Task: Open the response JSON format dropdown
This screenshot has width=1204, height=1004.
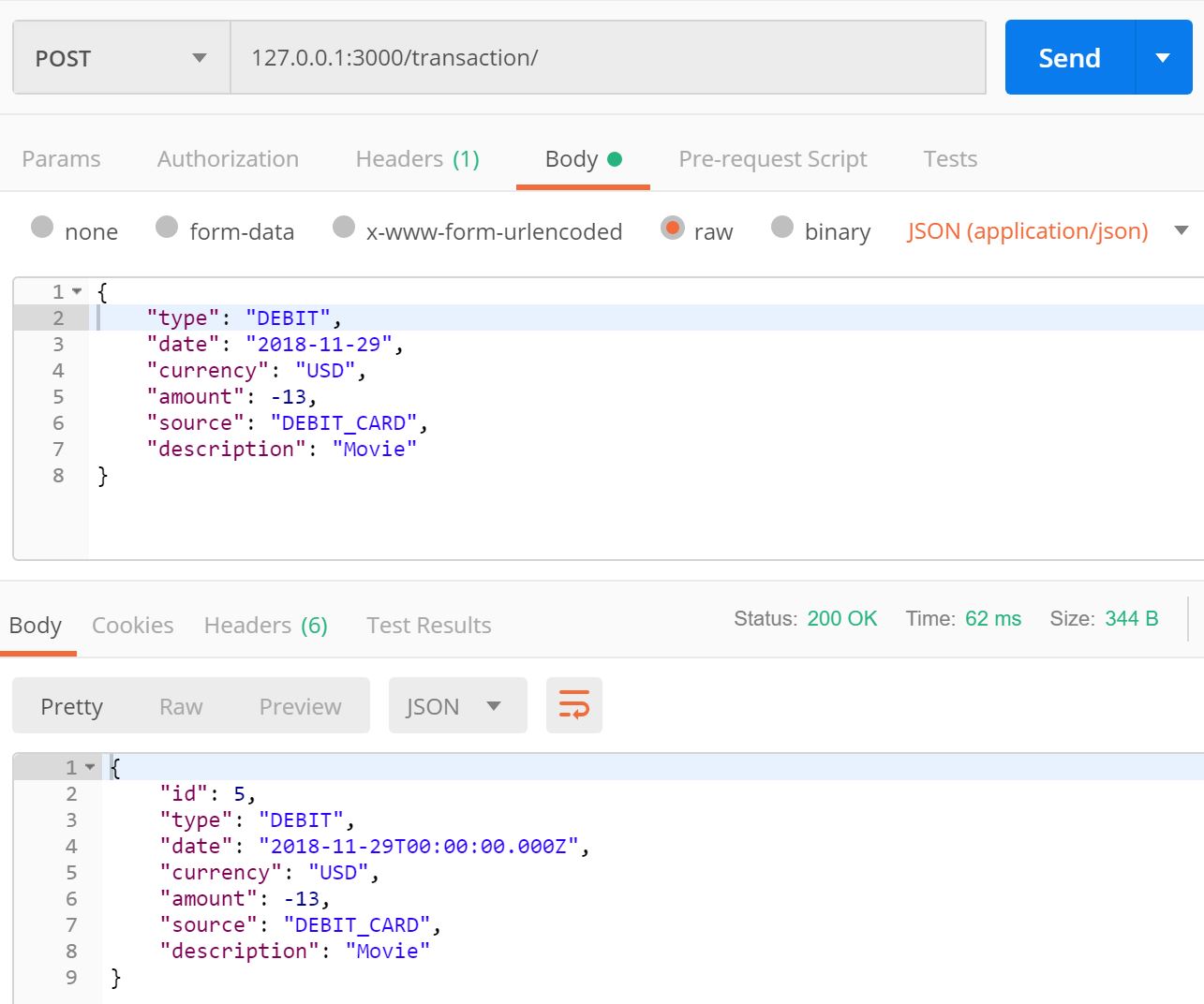Action: click(458, 705)
